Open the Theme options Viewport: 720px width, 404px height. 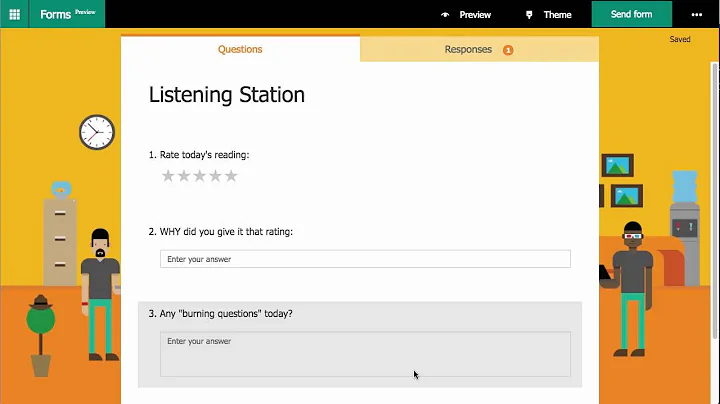pyautogui.click(x=557, y=15)
